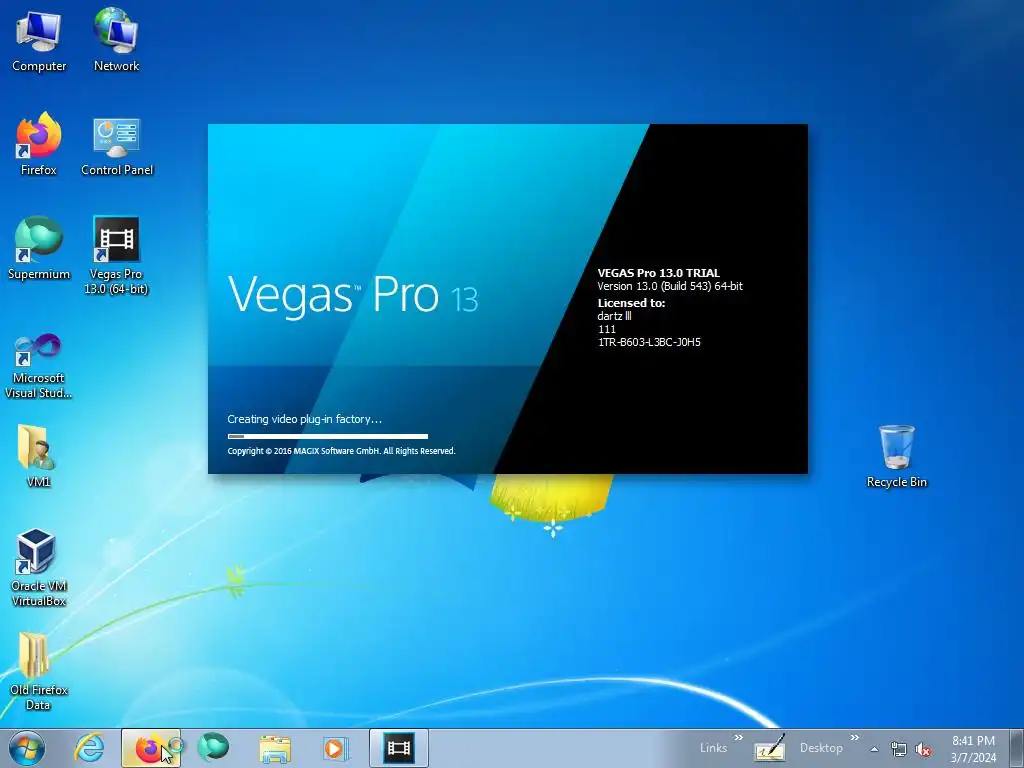Launch Internet Explorer from the taskbar
The width and height of the screenshot is (1024, 768).
(89, 748)
